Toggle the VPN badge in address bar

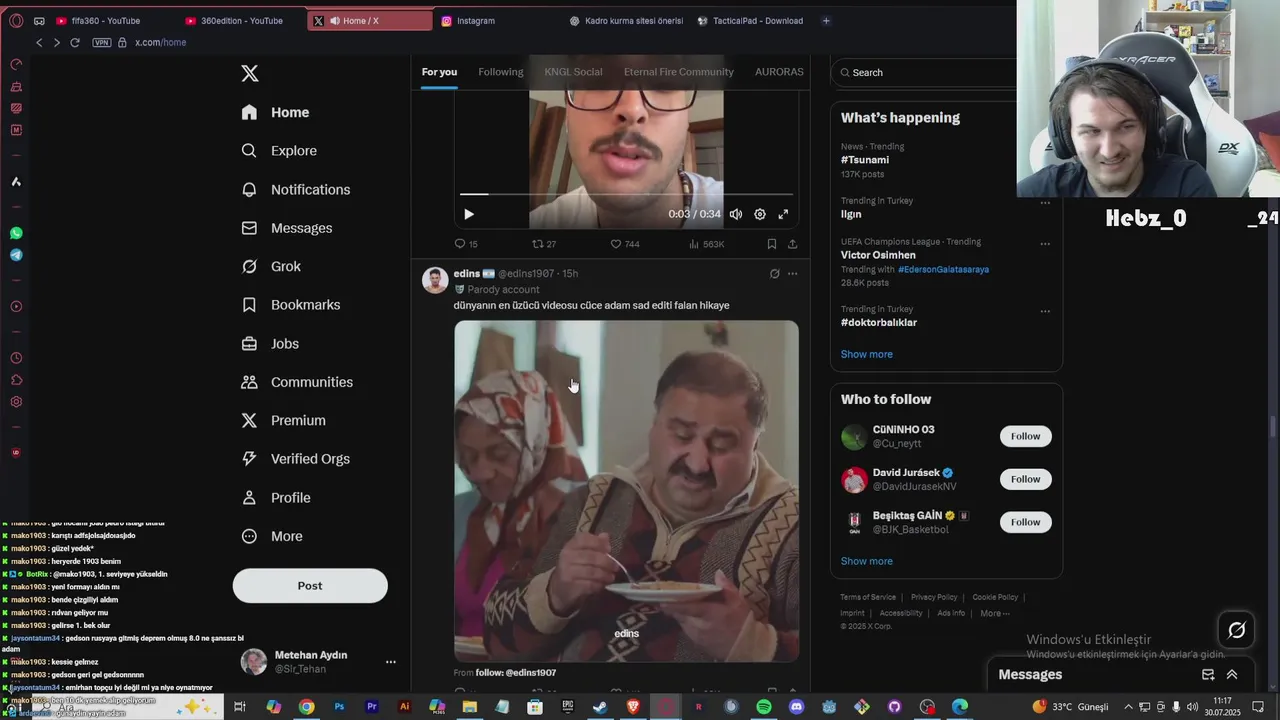[x=101, y=42]
